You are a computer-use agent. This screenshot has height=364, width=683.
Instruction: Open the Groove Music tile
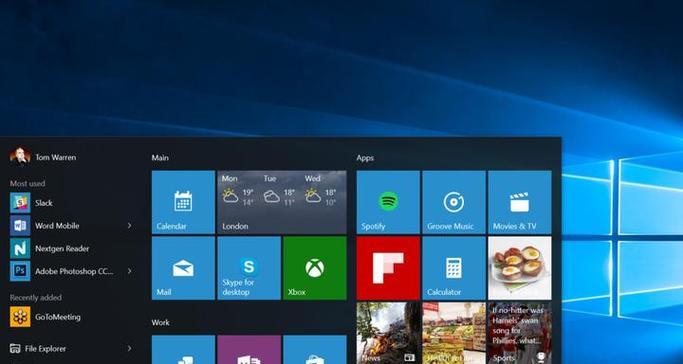[x=454, y=202]
